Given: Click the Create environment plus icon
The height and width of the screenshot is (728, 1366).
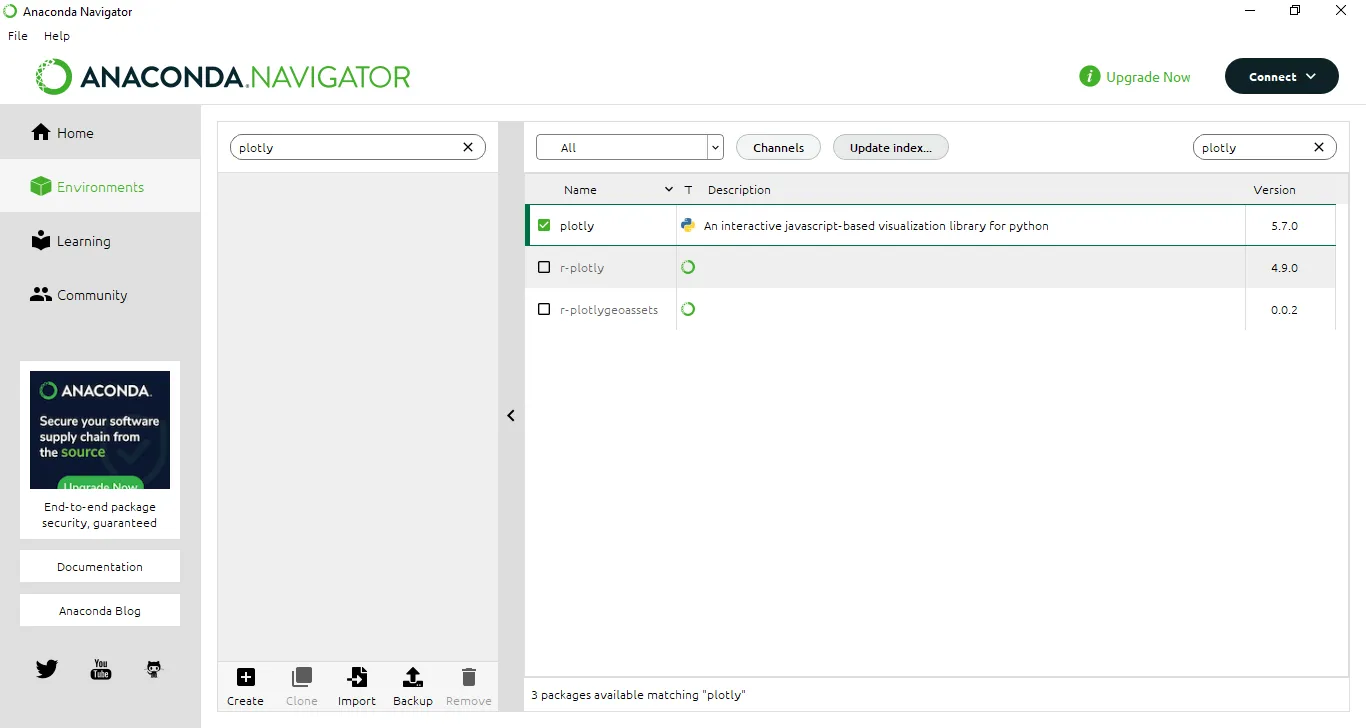Looking at the screenshot, I should 245,677.
